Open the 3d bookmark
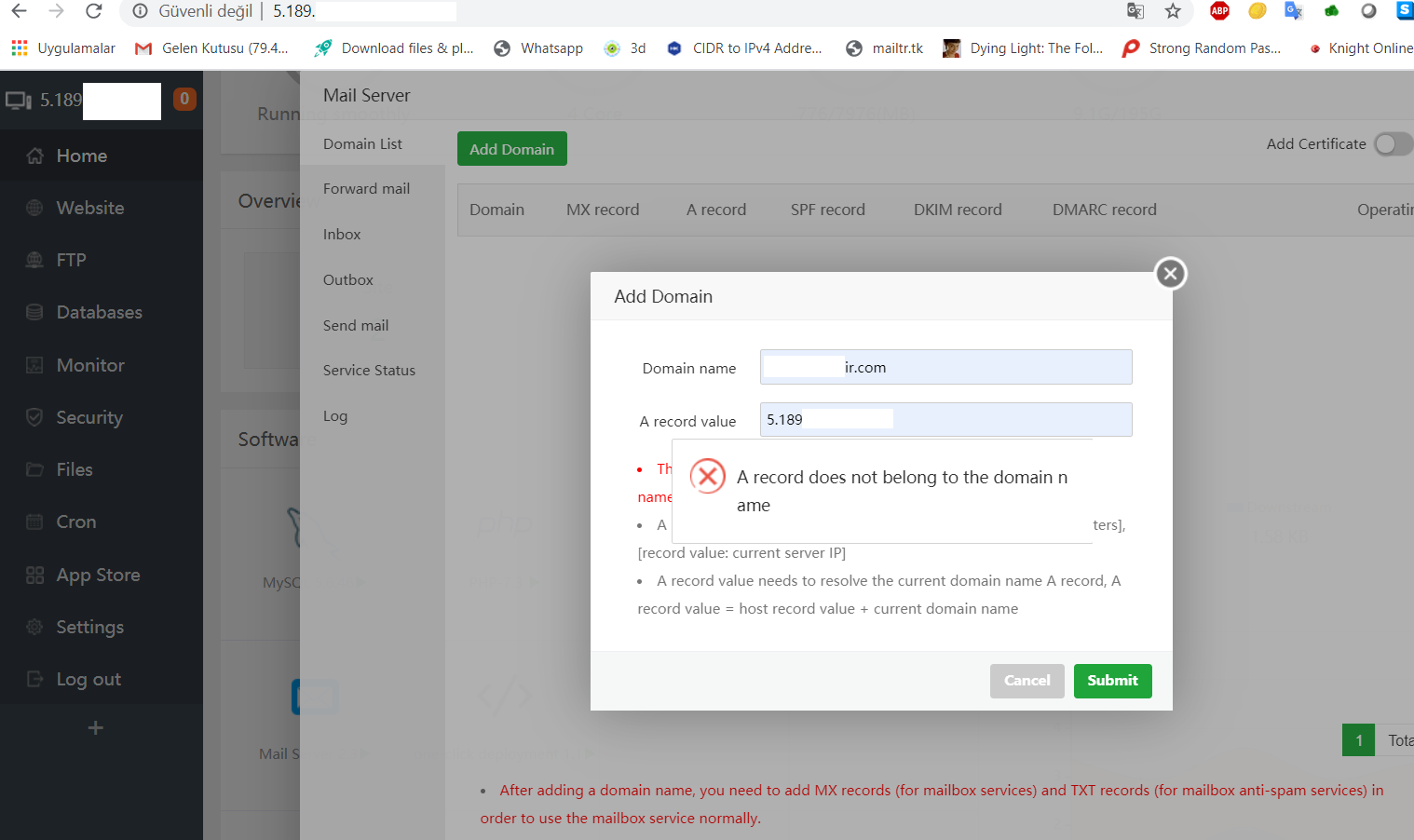This screenshot has height=840, width=1414. pyautogui.click(x=625, y=48)
